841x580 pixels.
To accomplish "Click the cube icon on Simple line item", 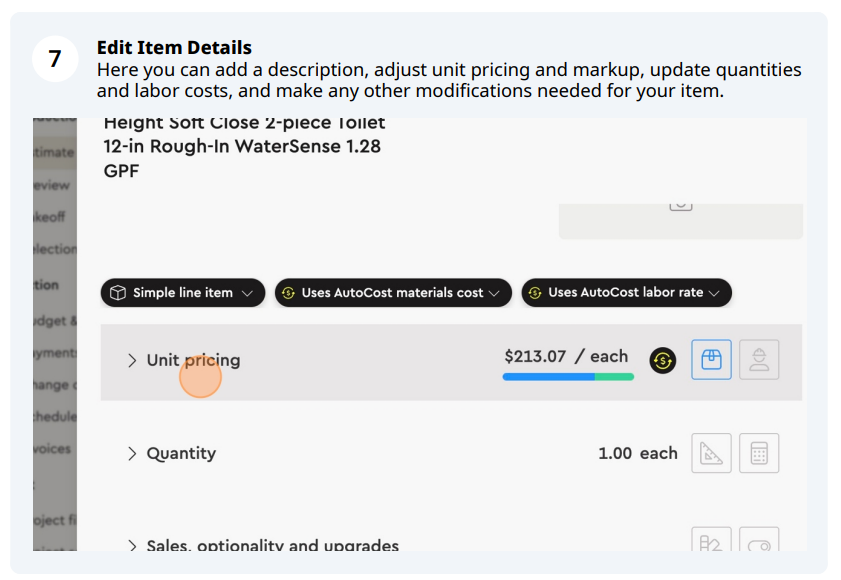I will click(x=117, y=293).
